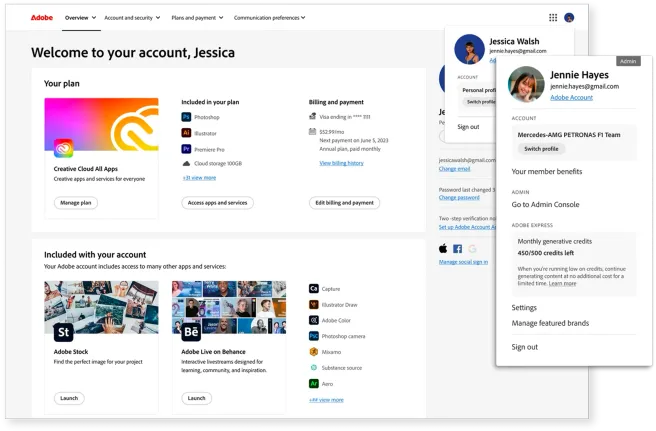The width and height of the screenshot is (656, 431).
Task: Click the Substance source icon
Action: coord(314,367)
